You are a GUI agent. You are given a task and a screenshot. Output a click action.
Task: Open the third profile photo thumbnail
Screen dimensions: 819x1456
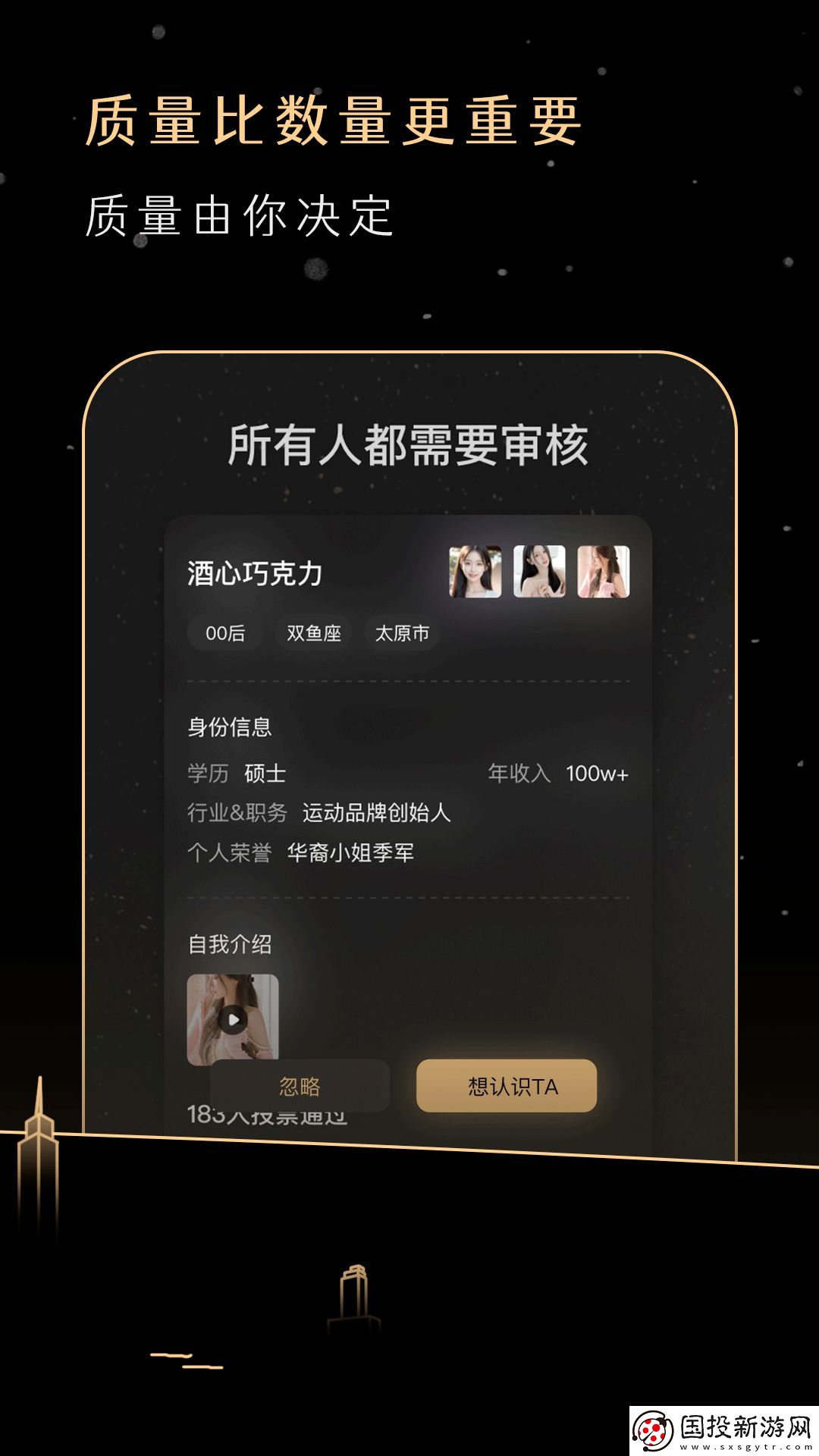(x=604, y=572)
